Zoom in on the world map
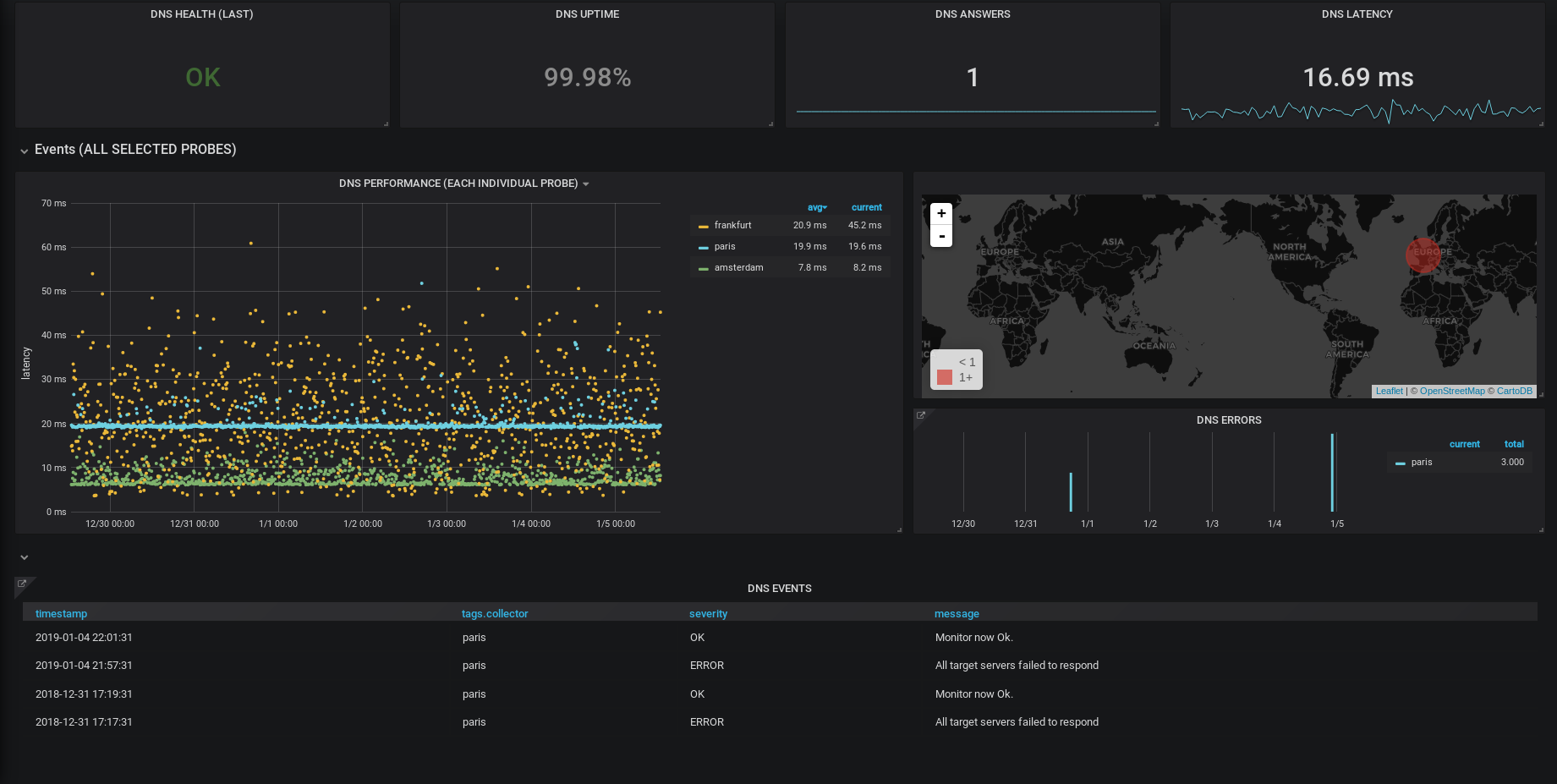 [x=941, y=214]
